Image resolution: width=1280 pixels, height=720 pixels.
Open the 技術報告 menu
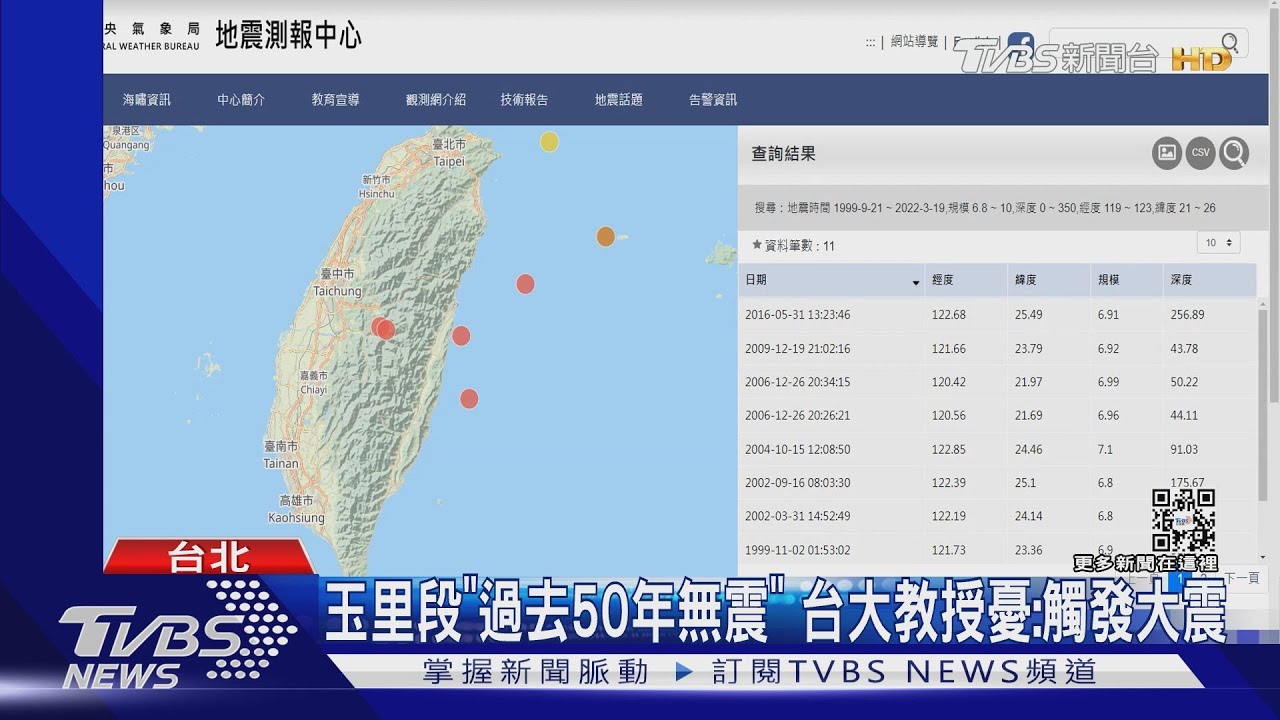coord(525,100)
